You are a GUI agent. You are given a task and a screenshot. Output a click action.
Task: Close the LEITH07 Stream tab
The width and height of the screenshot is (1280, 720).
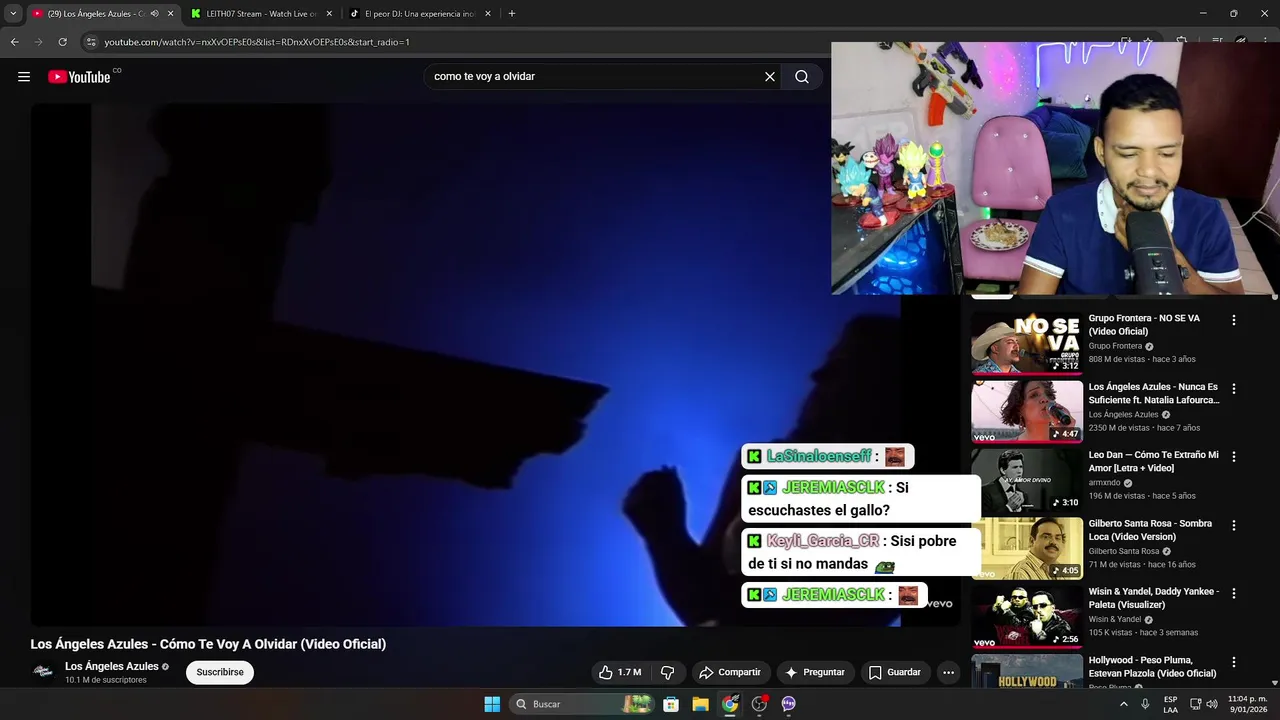point(329,14)
